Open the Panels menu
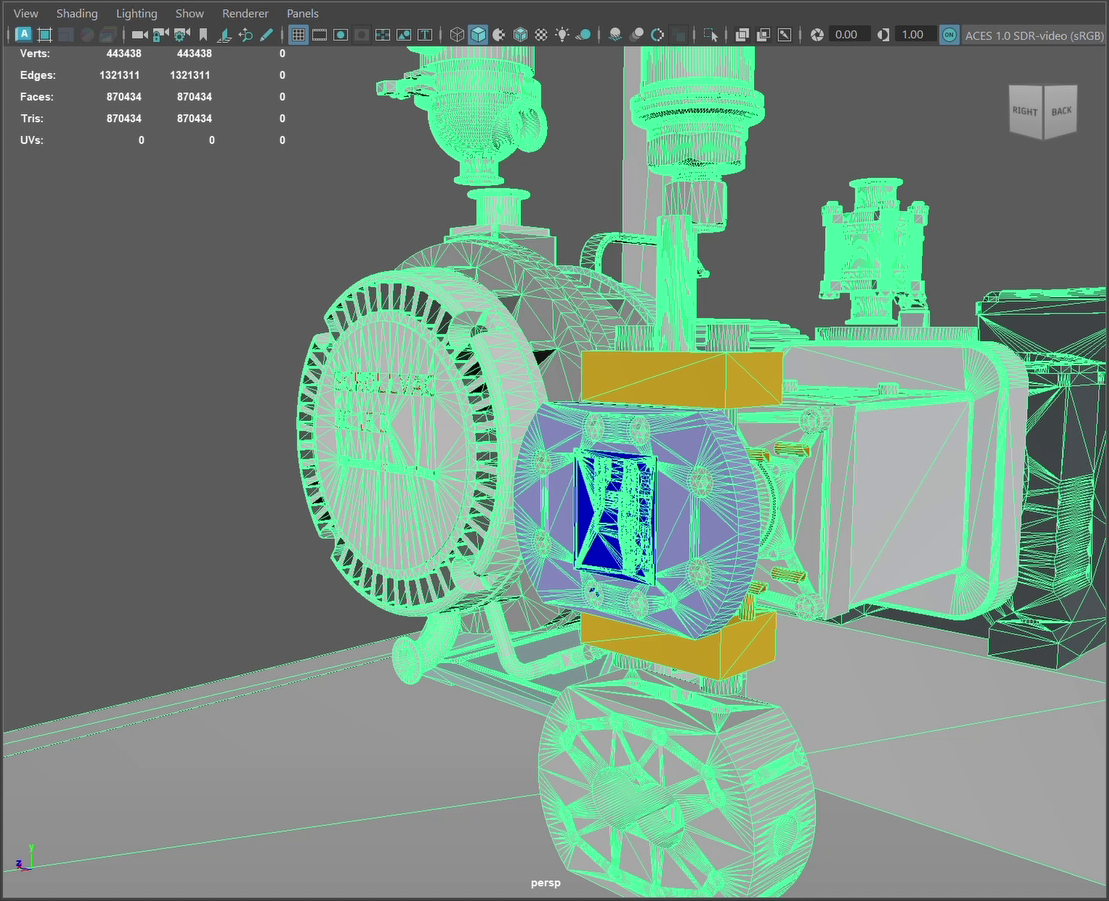The image size is (1109, 901). (x=302, y=13)
